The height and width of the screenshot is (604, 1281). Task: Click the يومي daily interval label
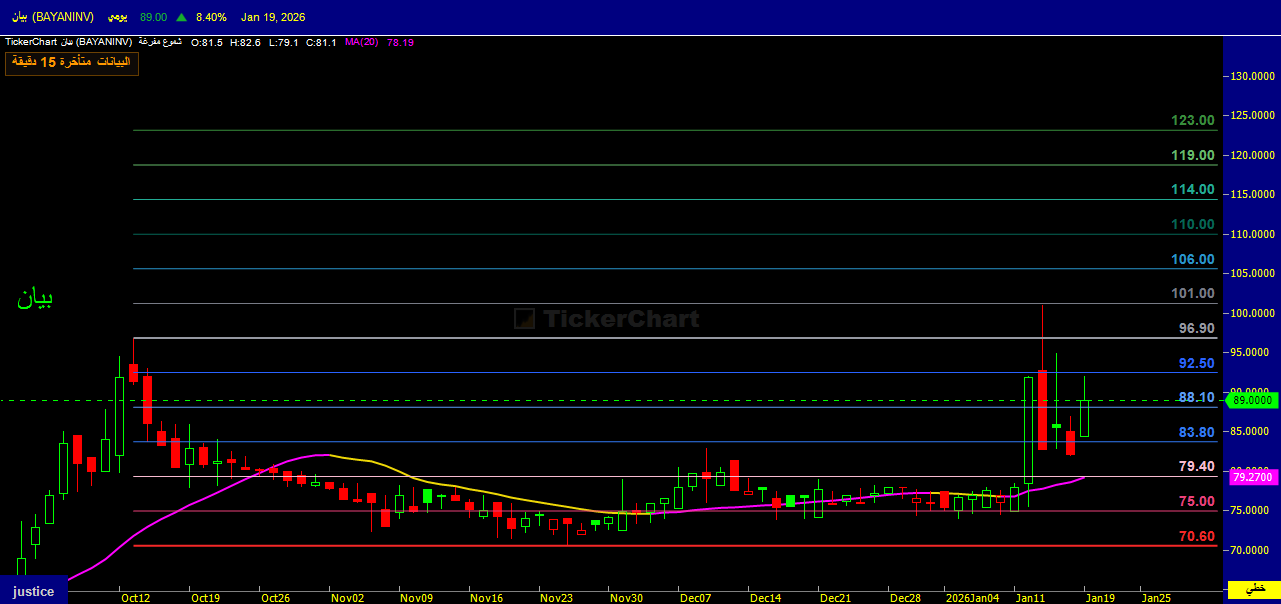[x=117, y=17]
